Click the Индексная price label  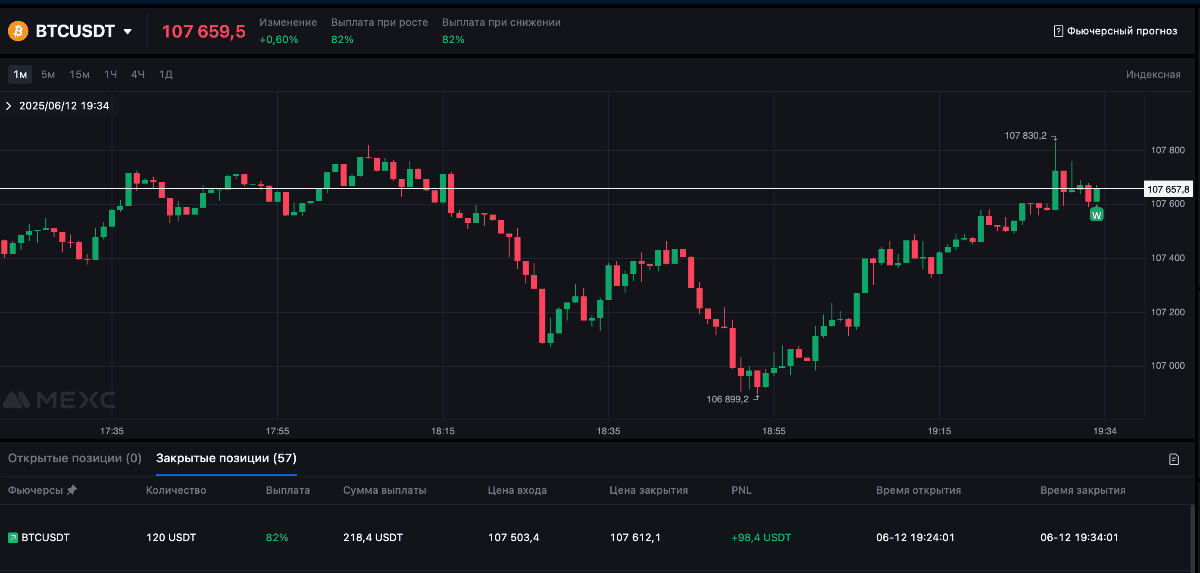(x=1153, y=74)
